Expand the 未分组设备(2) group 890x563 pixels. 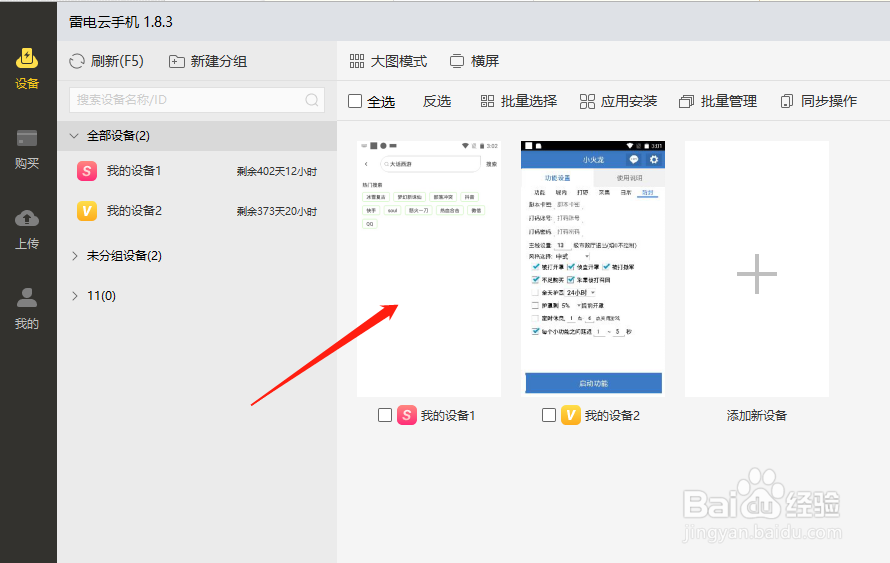point(74,256)
